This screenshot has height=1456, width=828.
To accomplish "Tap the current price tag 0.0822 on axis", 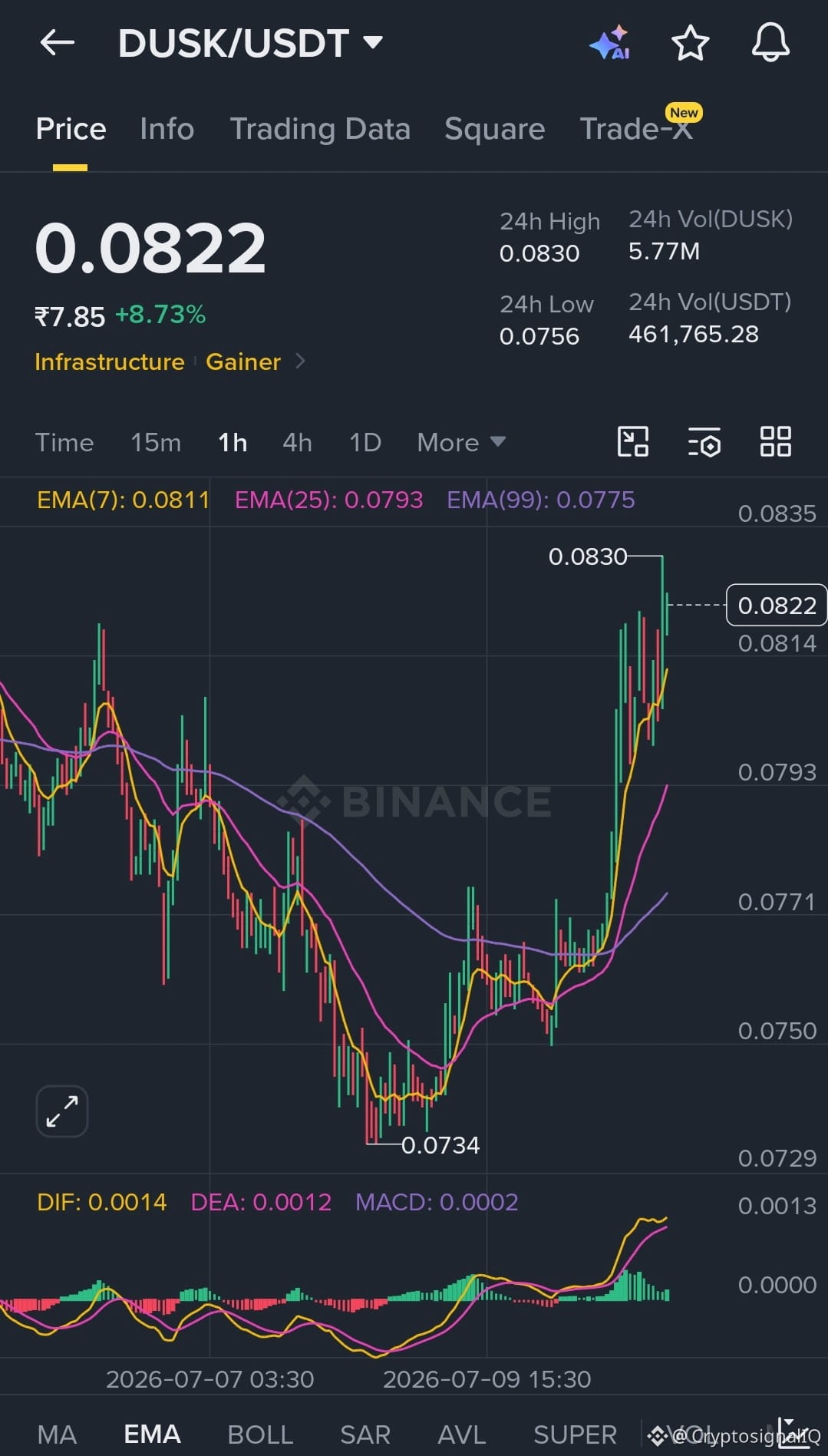I will coord(777,605).
